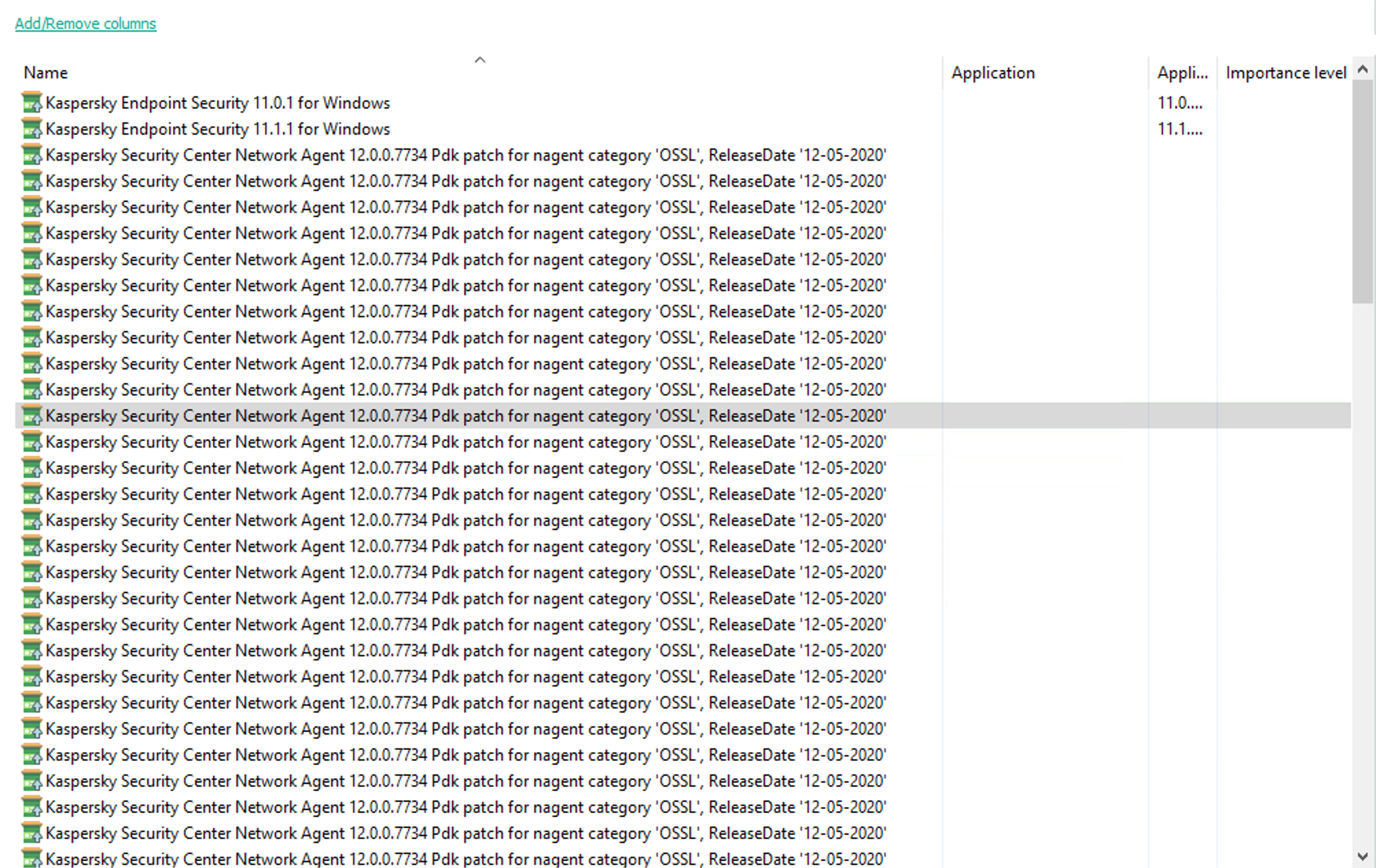Select the highlighted Network Agent OSSL patch row
The height and width of the screenshot is (868, 1376).
(x=466, y=416)
